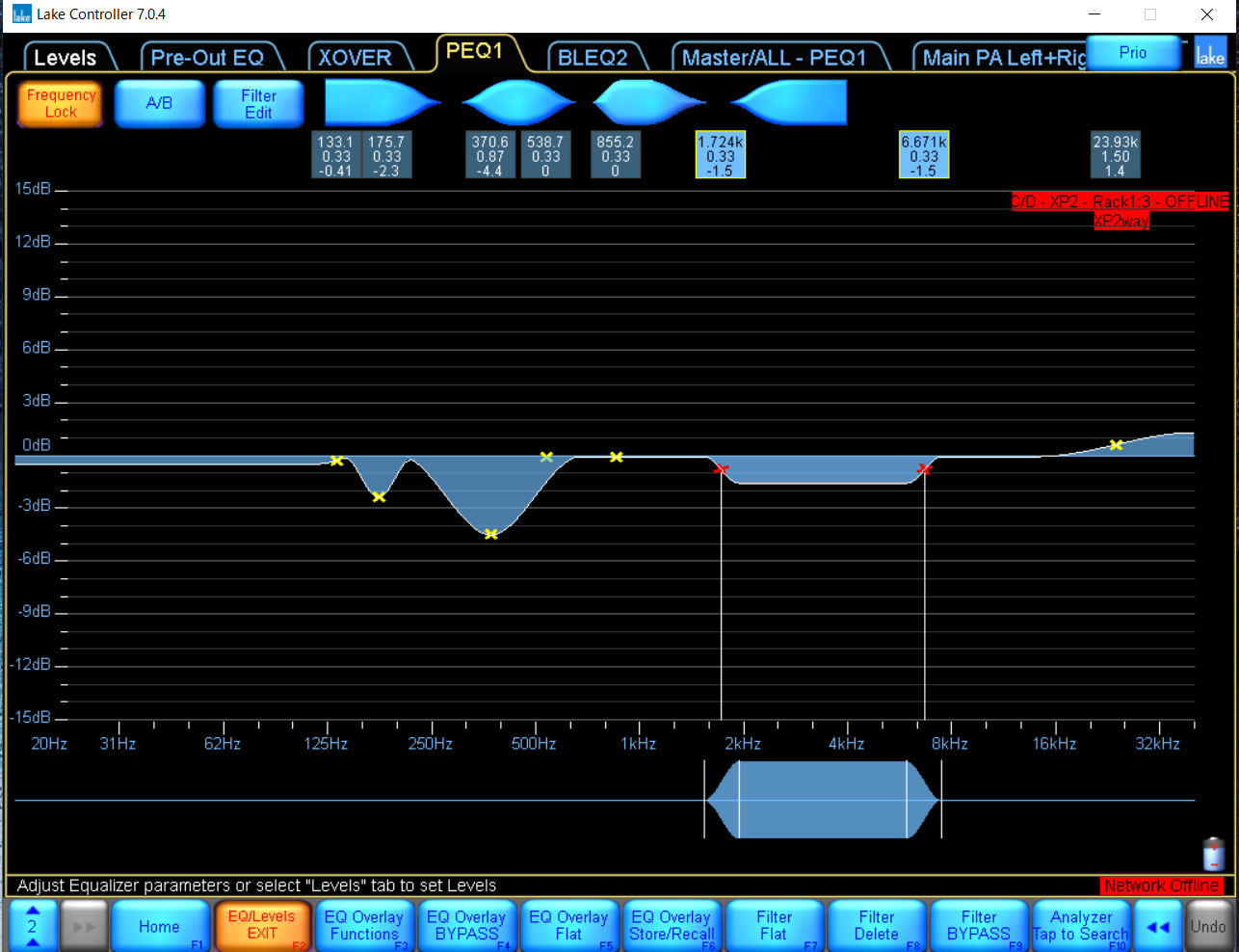The image size is (1239, 952).
Task: Click the greyed double right arrow button
Action: [84, 926]
